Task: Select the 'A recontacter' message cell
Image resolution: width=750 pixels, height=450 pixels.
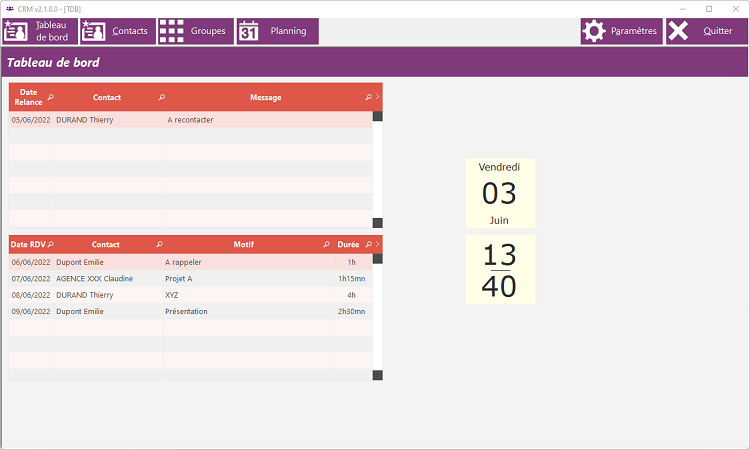Action: click(269, 120)
